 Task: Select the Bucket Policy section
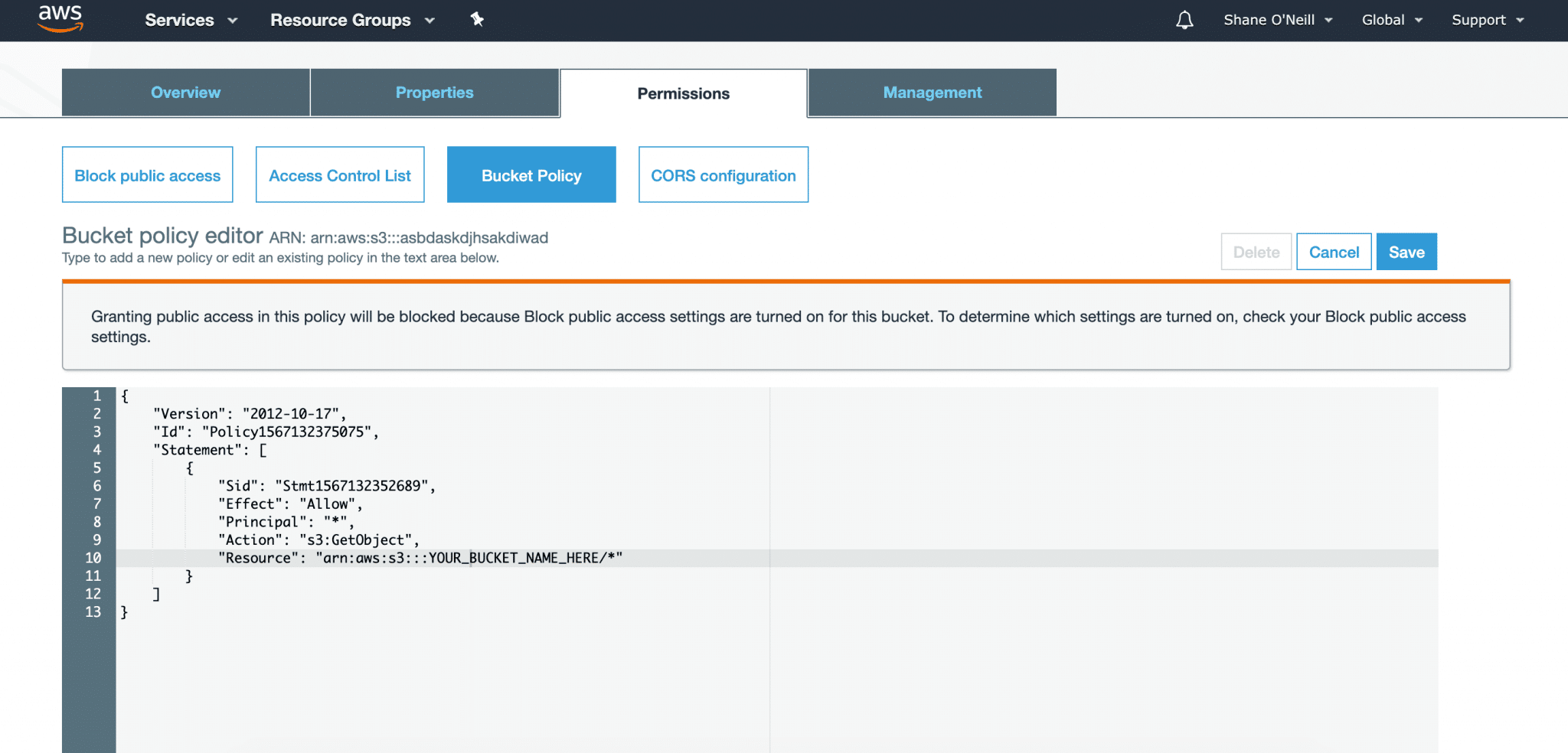pyautogui.click(x=531, y=174)
